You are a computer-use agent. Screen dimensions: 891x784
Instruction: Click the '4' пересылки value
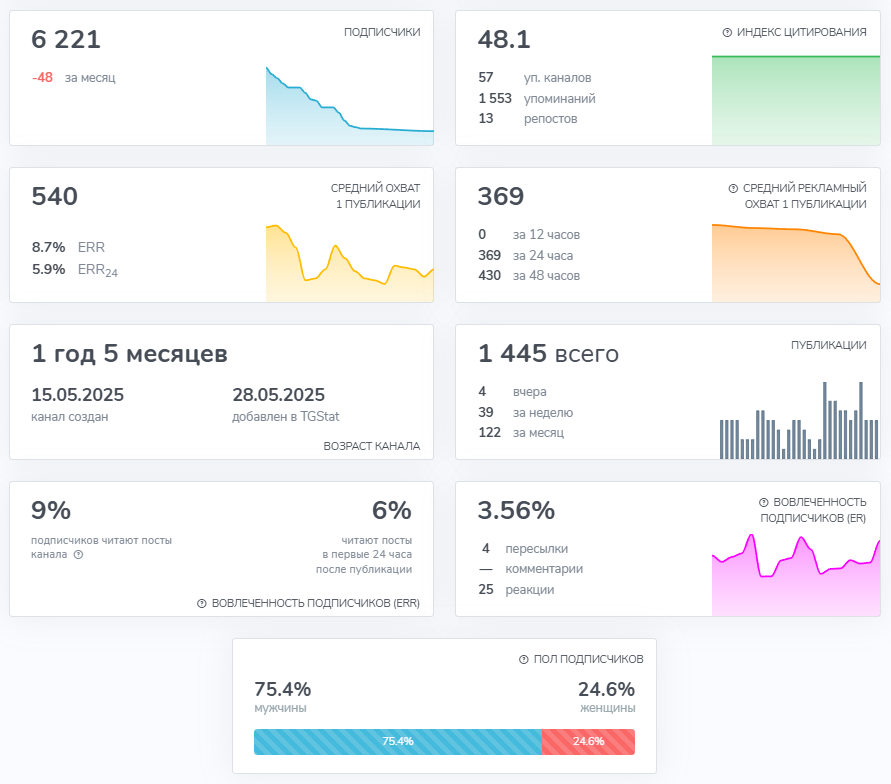(x=486, y=548)
